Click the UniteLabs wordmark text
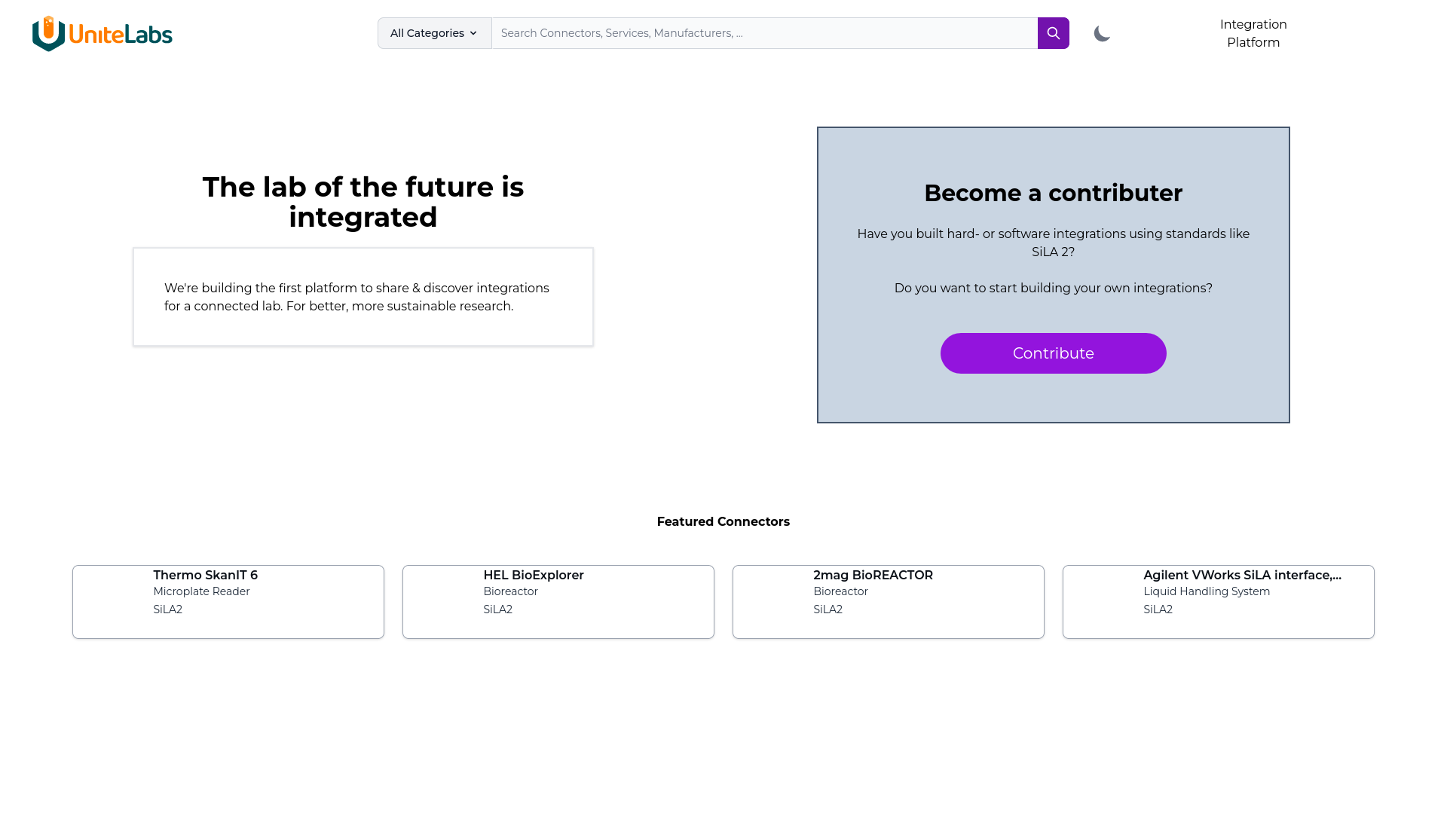The width and height of the screenshot is (1447, 840). pyautogui.click(x=121, y=34)
